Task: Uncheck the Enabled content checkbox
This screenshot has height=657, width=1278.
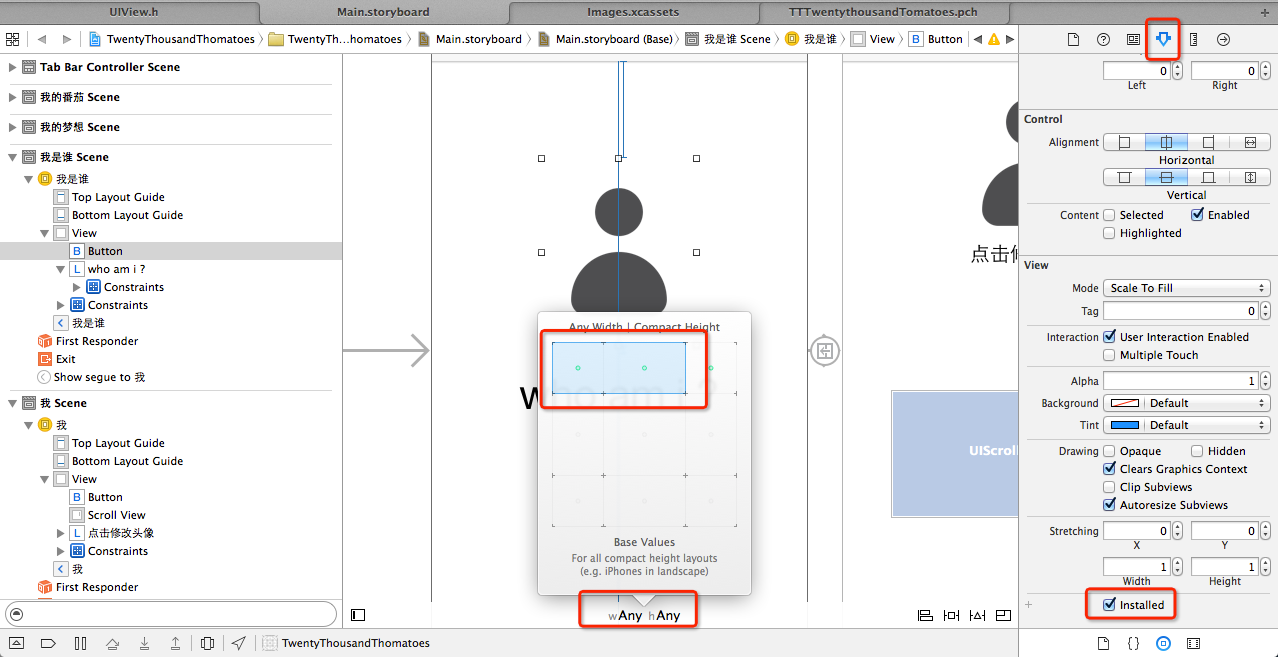Action: click(x=1198, y=215)
